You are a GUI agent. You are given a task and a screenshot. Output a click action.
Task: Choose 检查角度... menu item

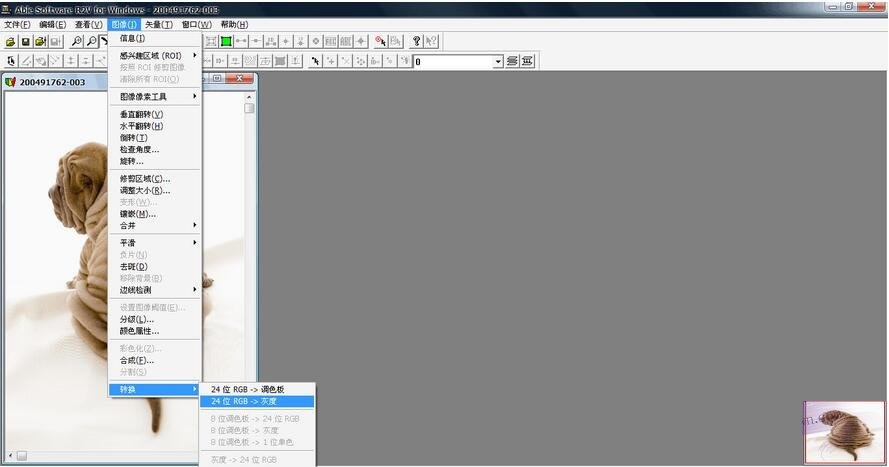[x=154, y=150]
